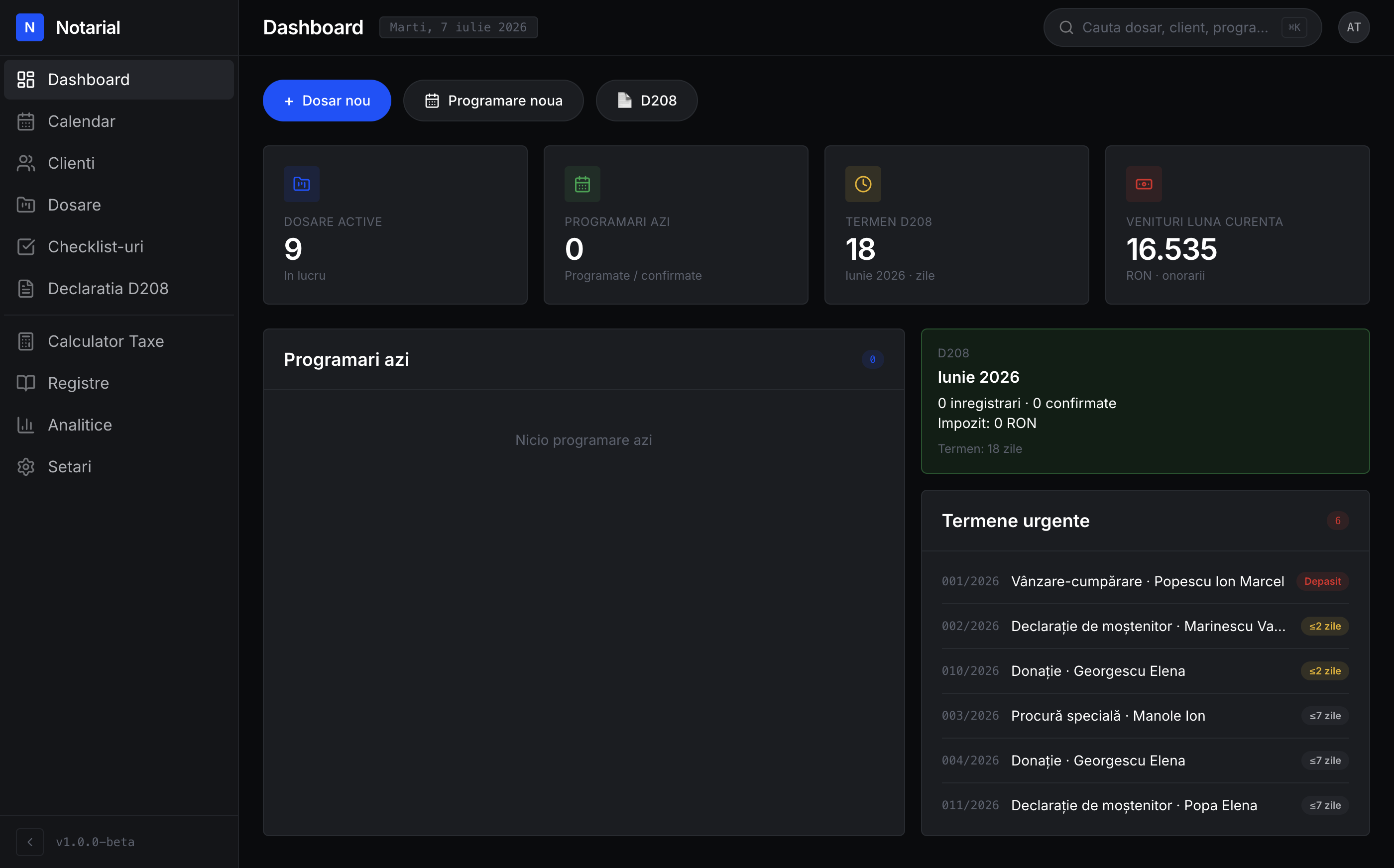Image resolution: width=1394 pixels, height=868 pixels.
Task: Open dosar 004/2026 Donație Georgescu Elena
Action: 1145,760
